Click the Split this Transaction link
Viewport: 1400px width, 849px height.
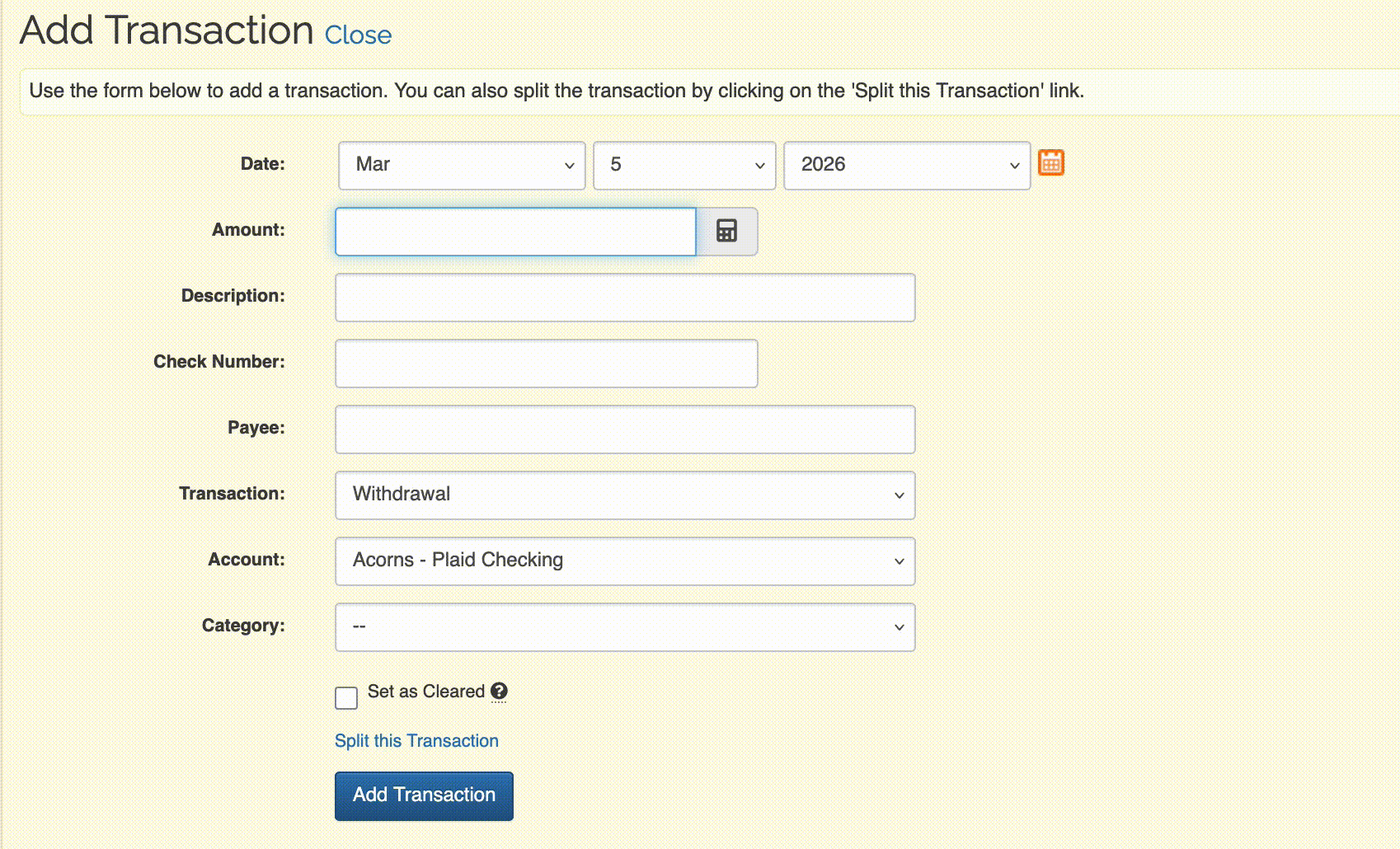point(416,741)
